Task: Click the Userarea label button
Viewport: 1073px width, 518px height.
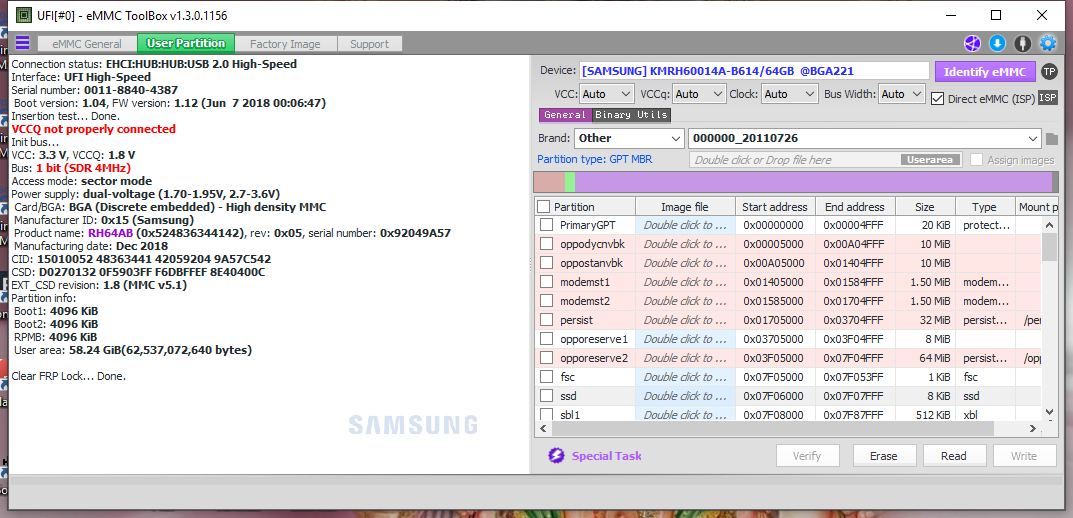Action: [x=931, y=159]
